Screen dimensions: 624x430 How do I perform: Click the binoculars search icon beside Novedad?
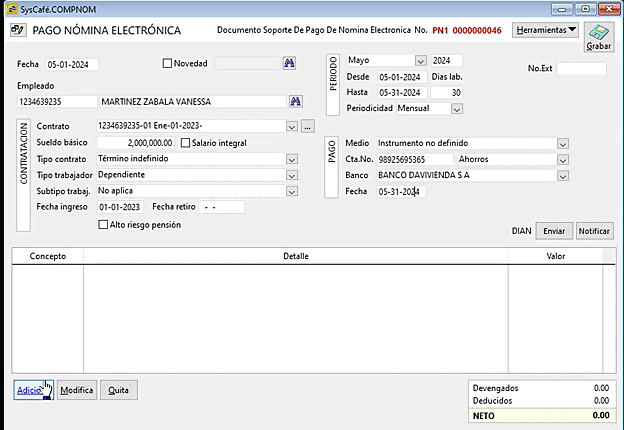[x=289, y=63]
